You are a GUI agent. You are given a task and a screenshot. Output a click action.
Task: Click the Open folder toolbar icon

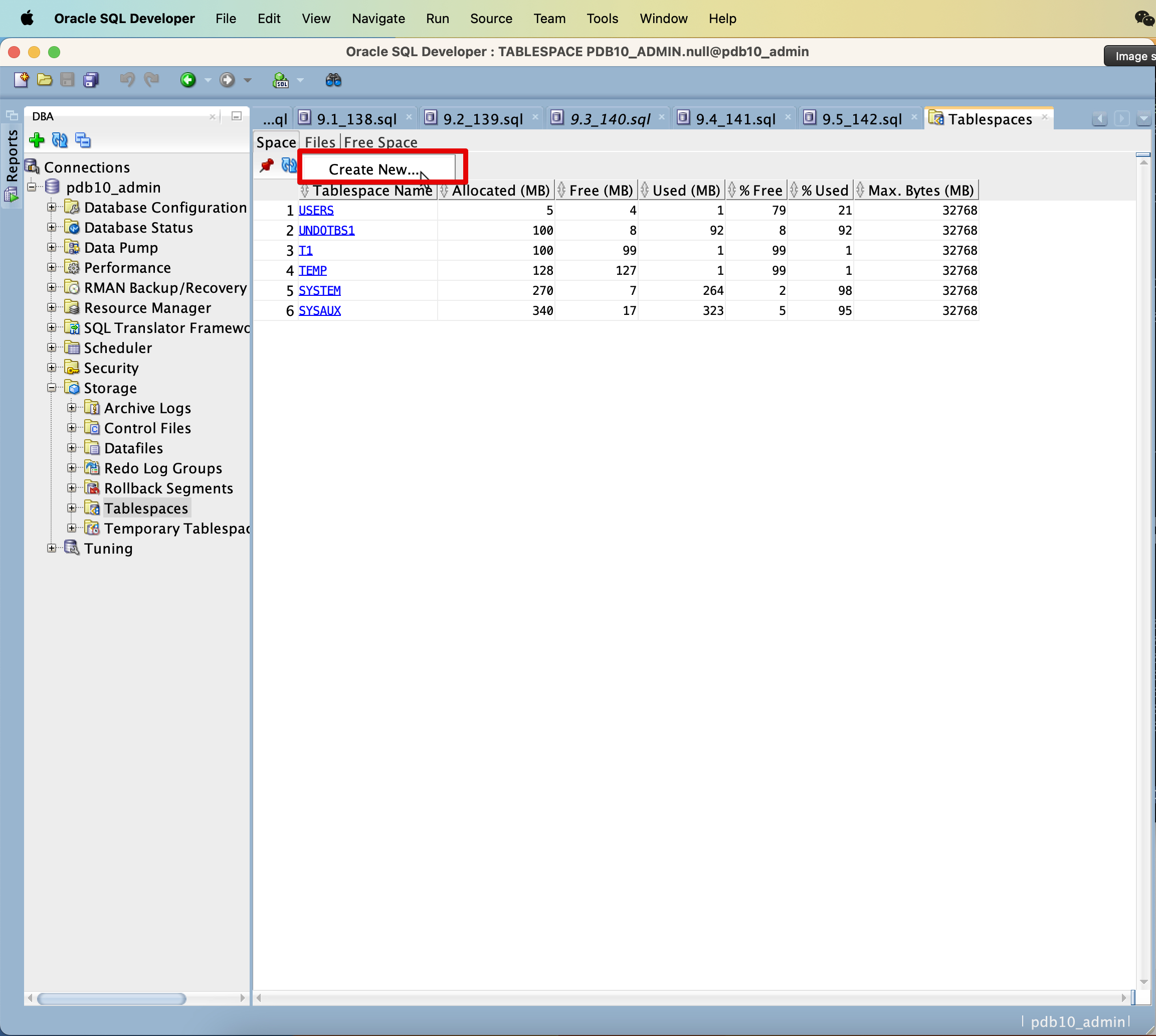click(45, 80)
